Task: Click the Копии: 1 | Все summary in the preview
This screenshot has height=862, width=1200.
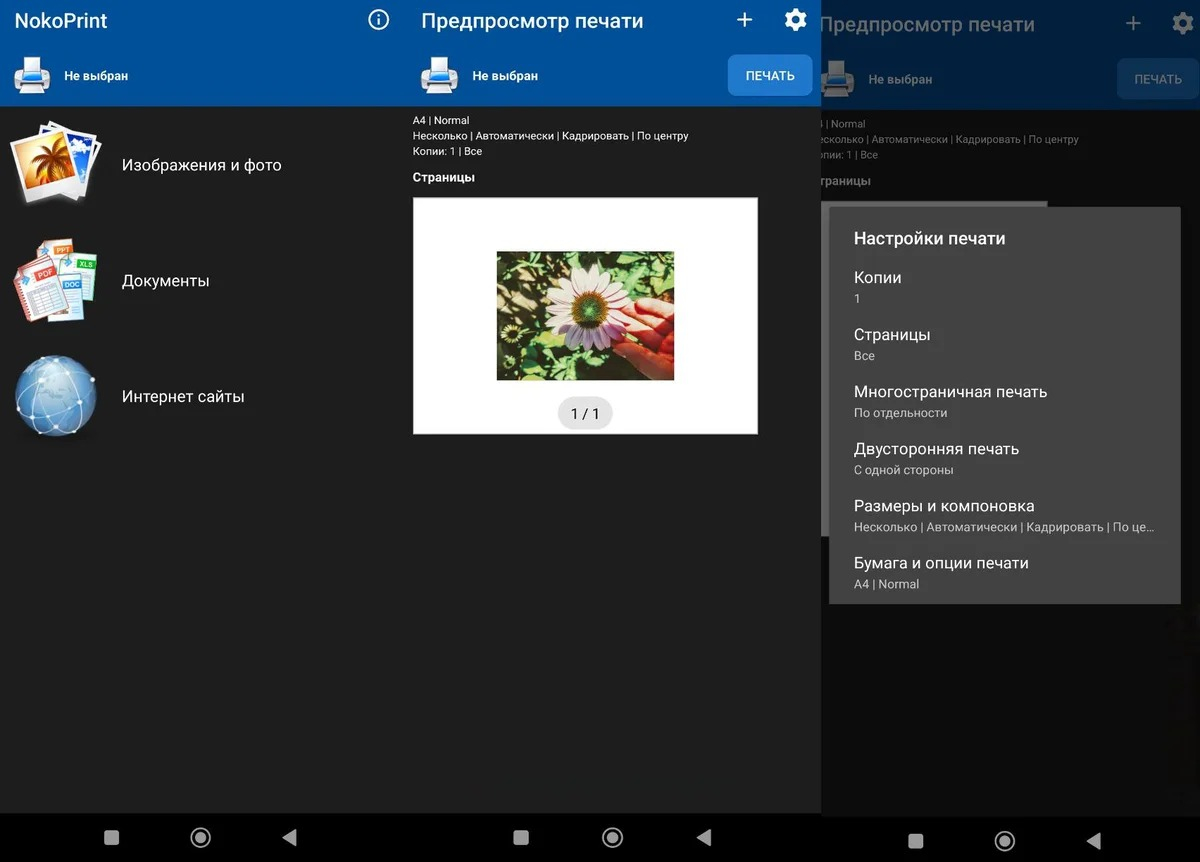Action: pos(447,151)
